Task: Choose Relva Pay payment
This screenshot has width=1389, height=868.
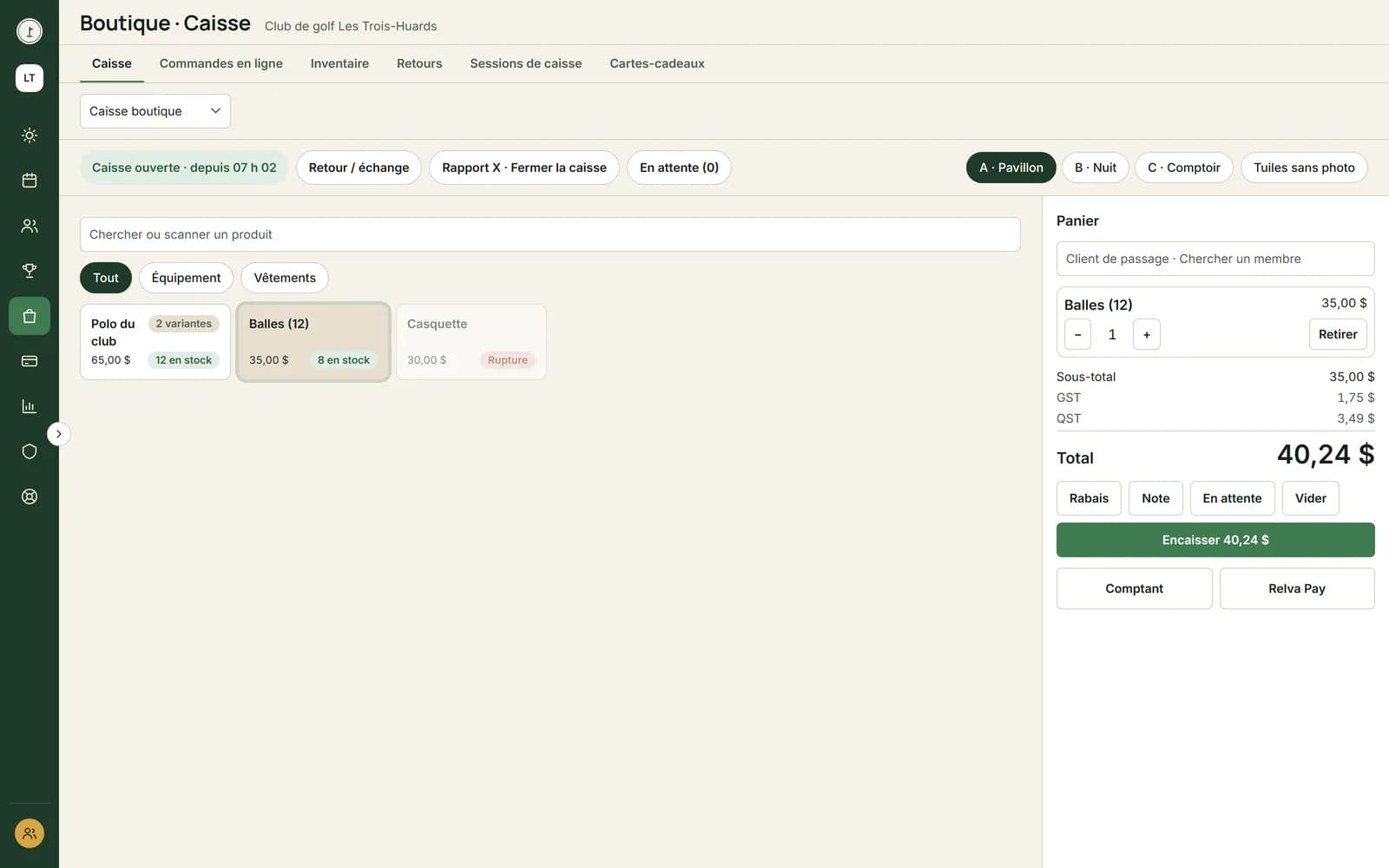Action: [1297, 589]
